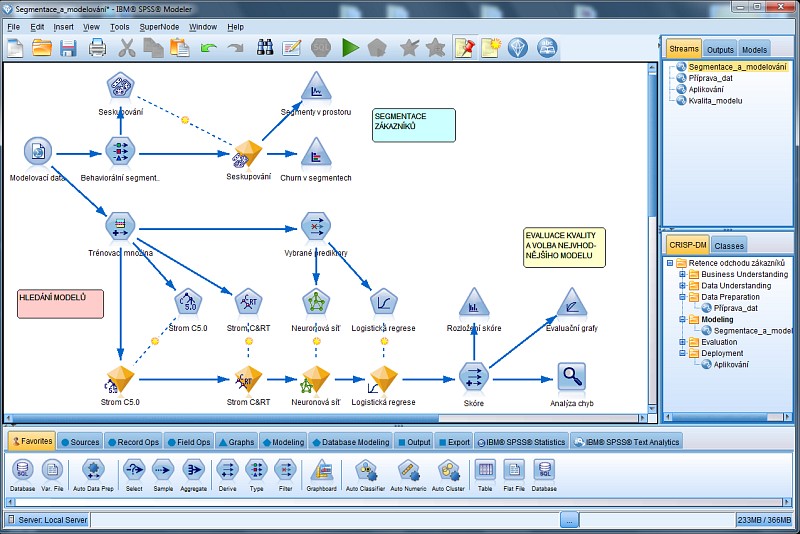Select the Analýza chyb output node
800x534 pixels.
(x=571, y=378)
